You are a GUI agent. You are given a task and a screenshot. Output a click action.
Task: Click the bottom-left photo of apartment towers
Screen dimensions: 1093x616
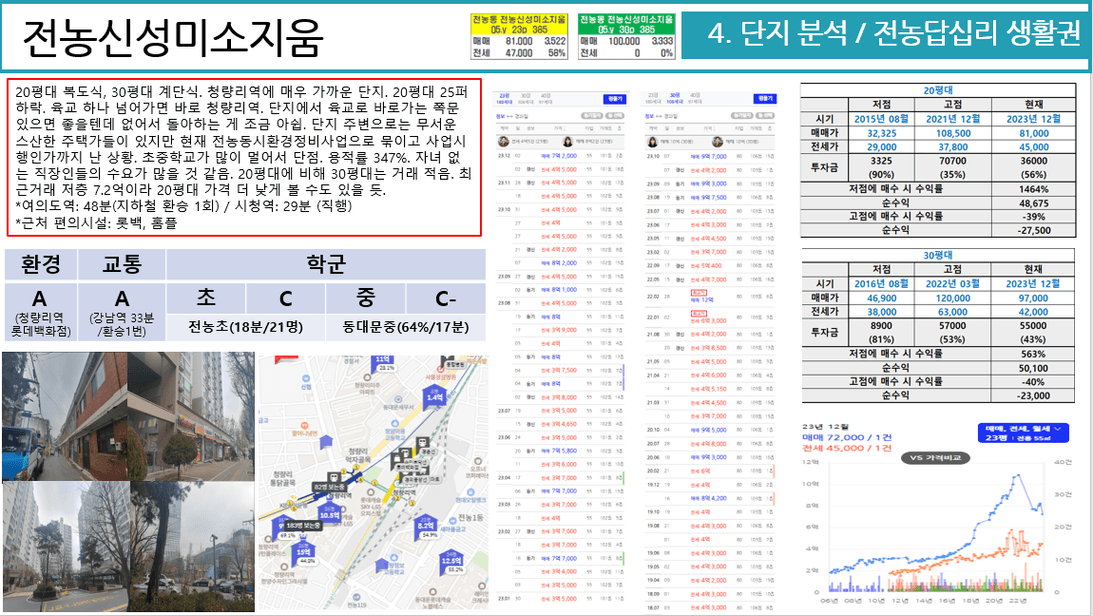(65, 546)
